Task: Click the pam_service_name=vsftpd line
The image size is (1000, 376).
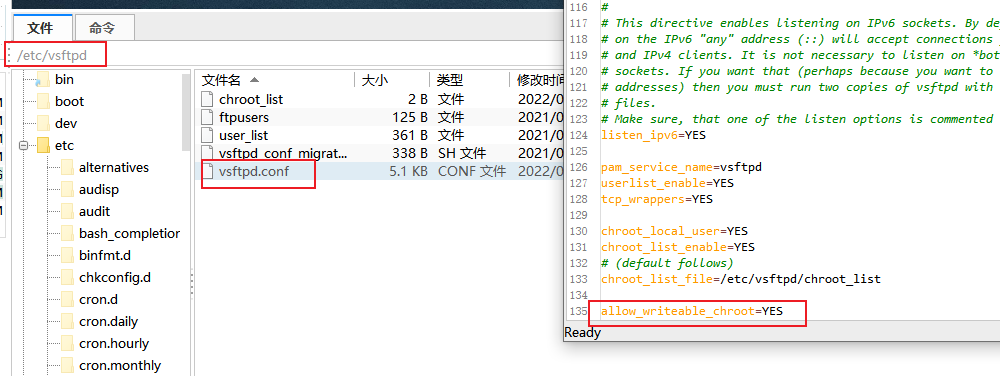Action: pos(681,167)
